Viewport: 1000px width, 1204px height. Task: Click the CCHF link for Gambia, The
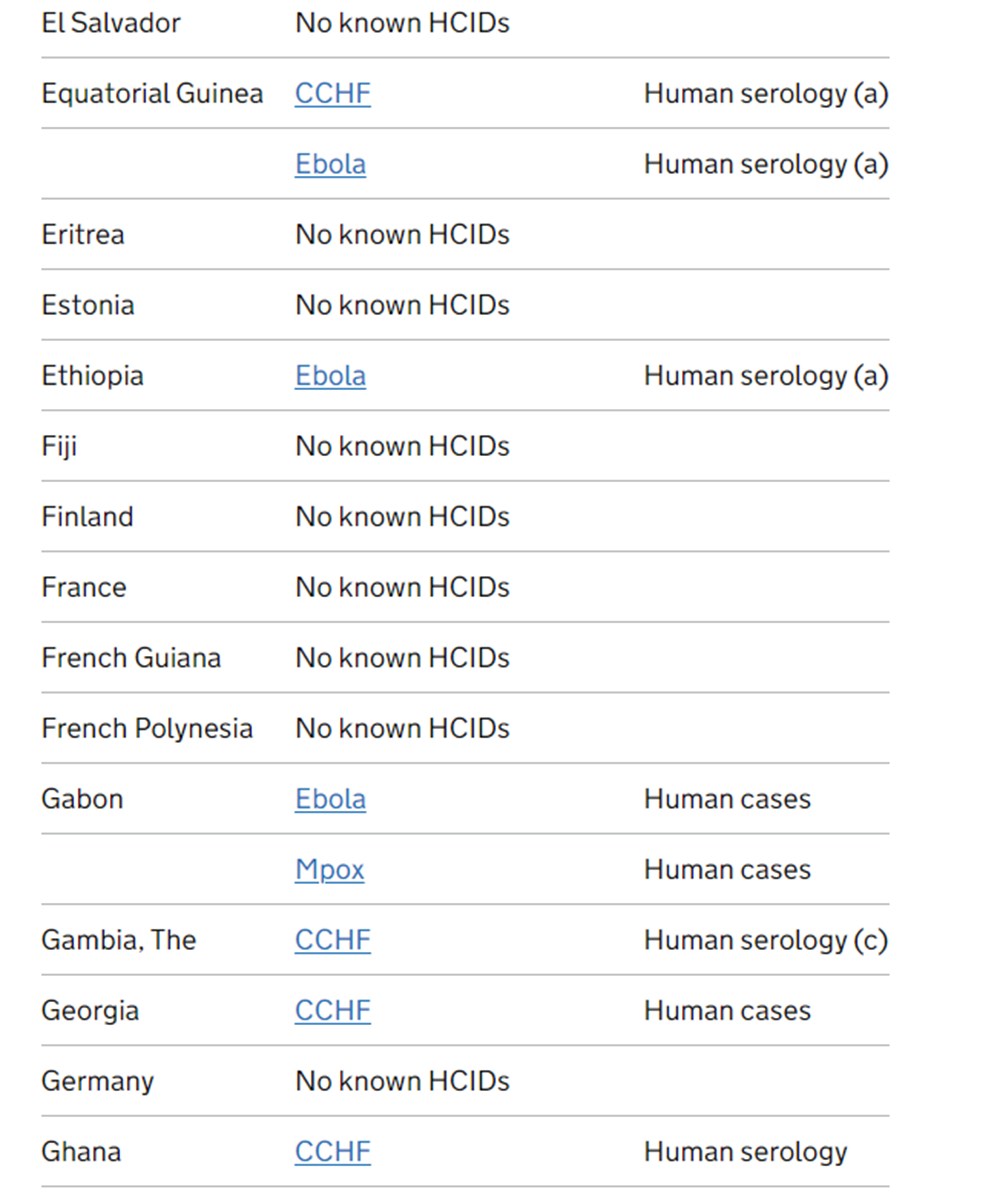click(x=332, y=940)
